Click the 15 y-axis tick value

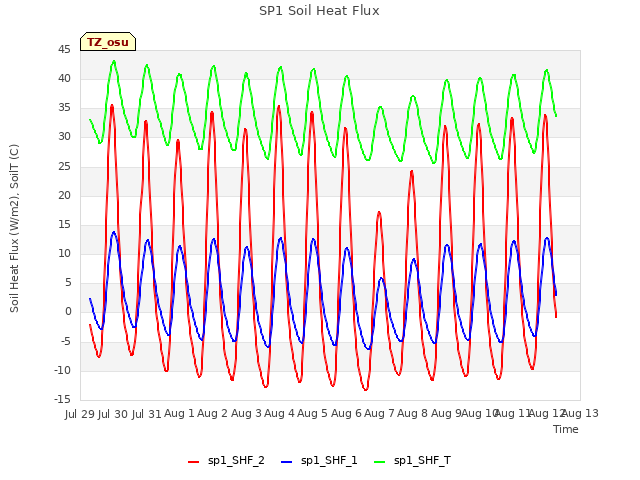point(64,224)
